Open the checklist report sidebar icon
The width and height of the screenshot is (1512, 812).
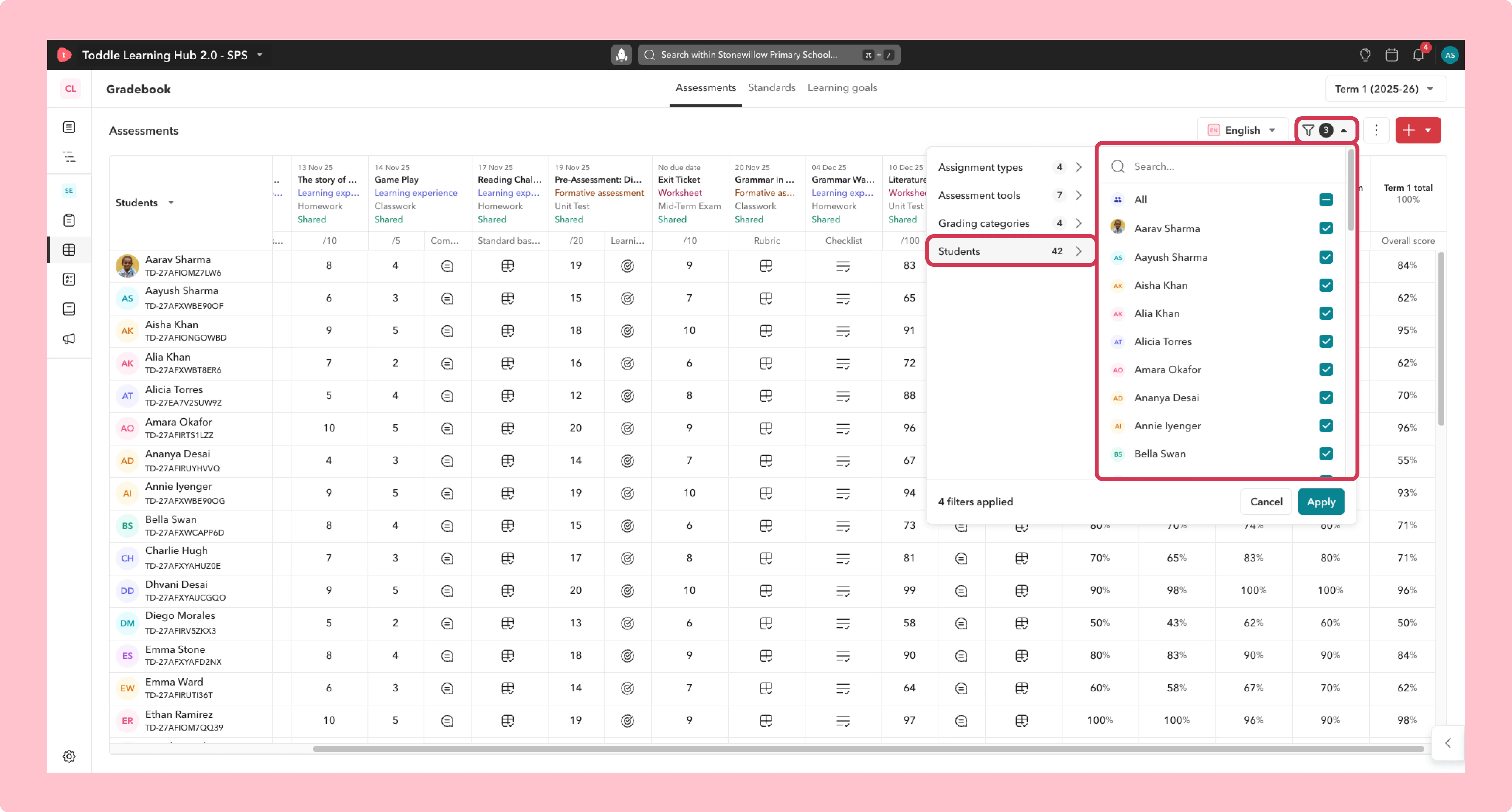click(x=69, y=279)
